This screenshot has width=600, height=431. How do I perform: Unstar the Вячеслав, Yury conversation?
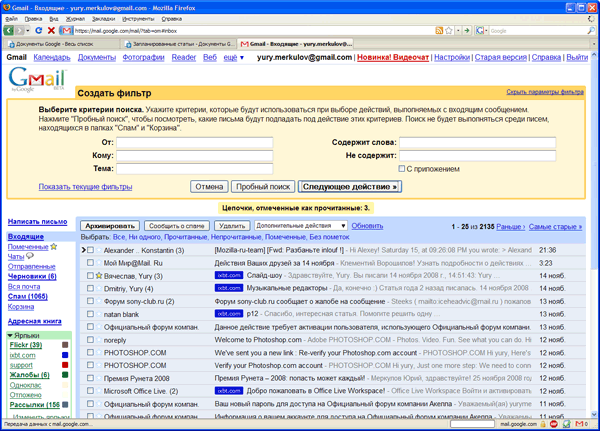[x=99, y=276]
